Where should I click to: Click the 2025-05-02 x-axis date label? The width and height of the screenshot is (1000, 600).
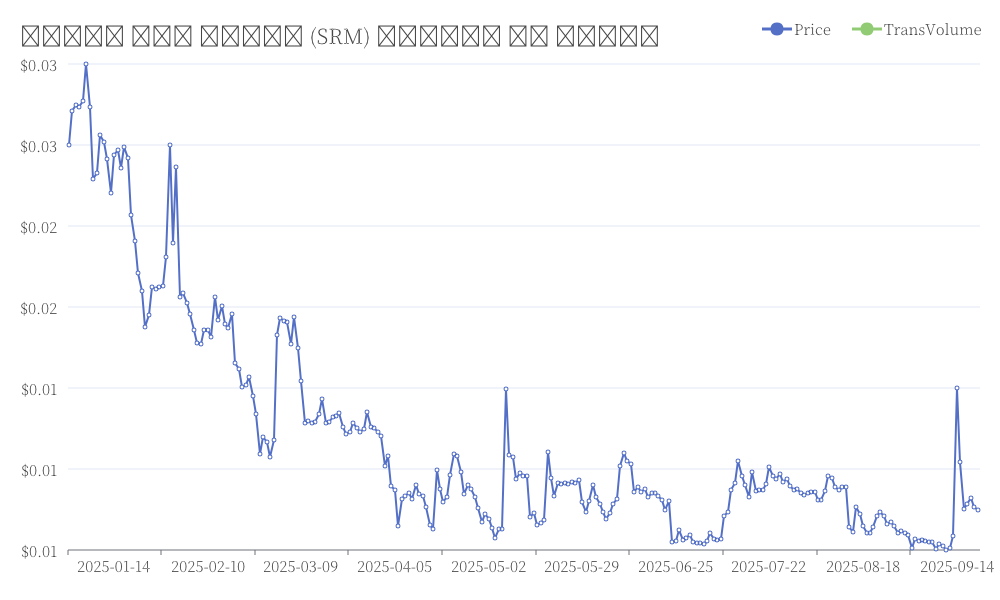(489, 567)
